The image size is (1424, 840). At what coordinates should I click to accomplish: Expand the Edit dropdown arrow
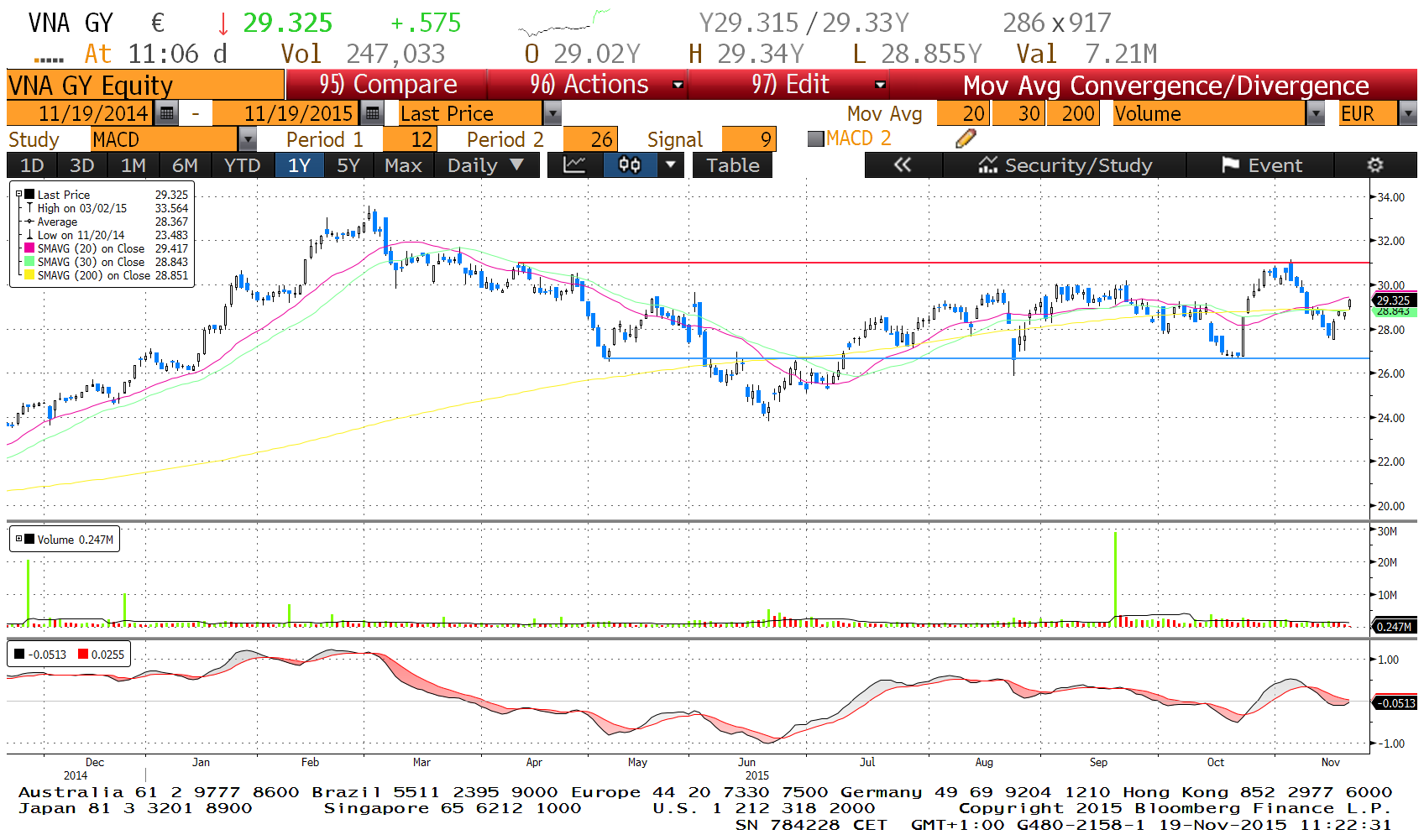880,85
